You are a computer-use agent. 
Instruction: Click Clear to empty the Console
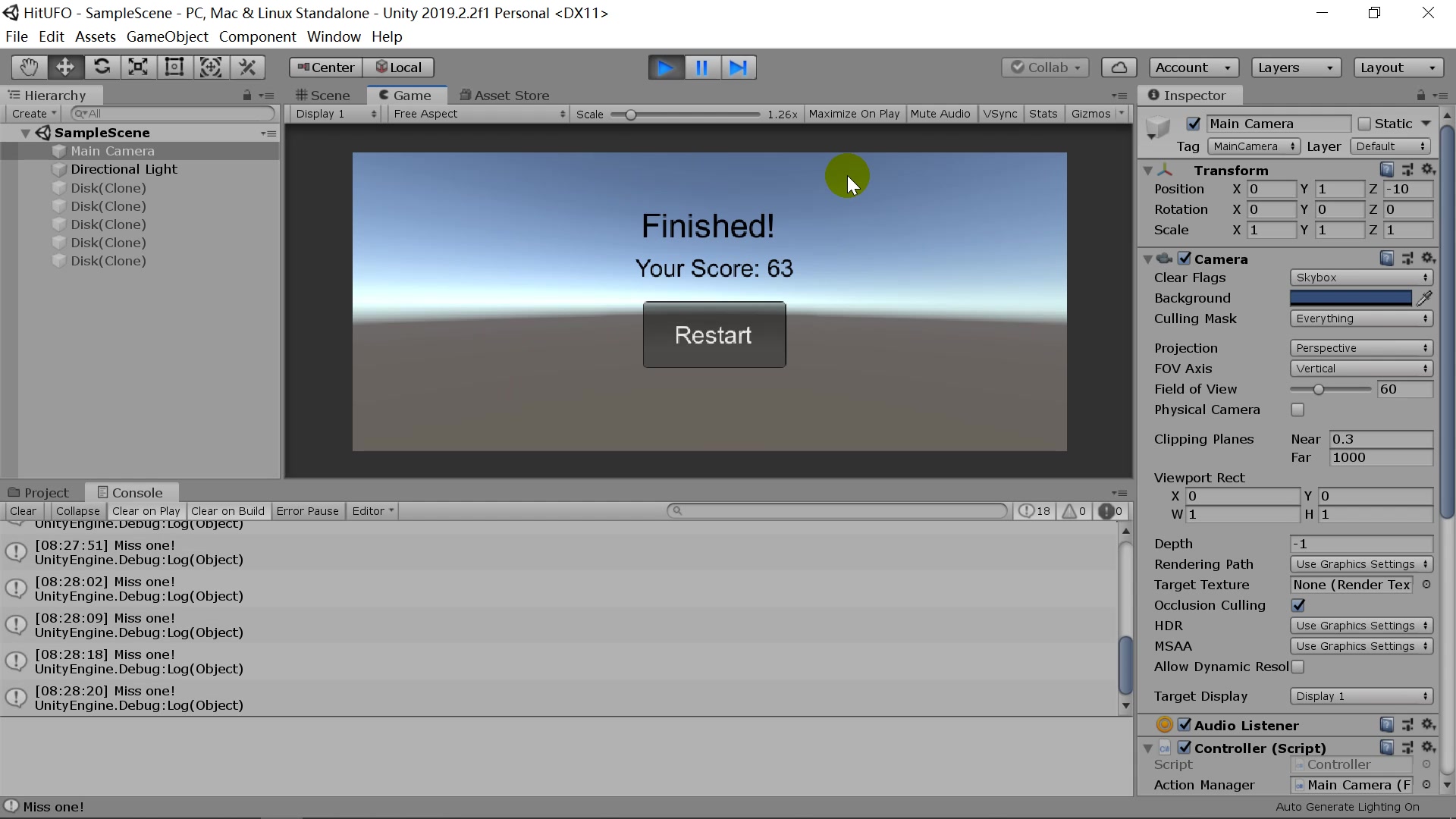[24, 511]
